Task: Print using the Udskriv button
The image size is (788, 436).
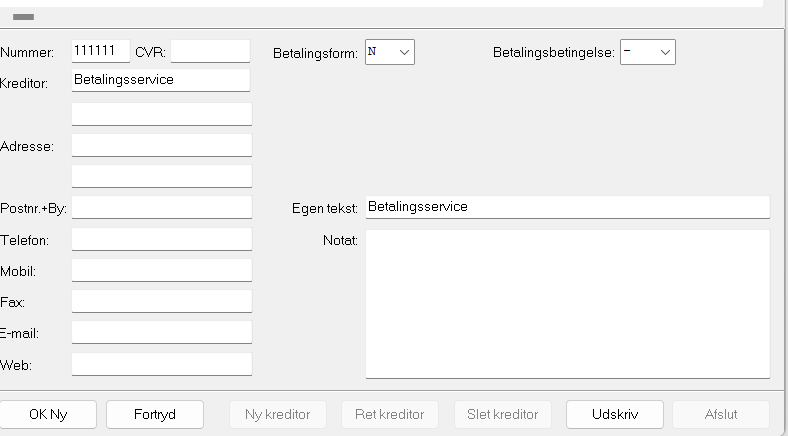Action: (615, 414)
